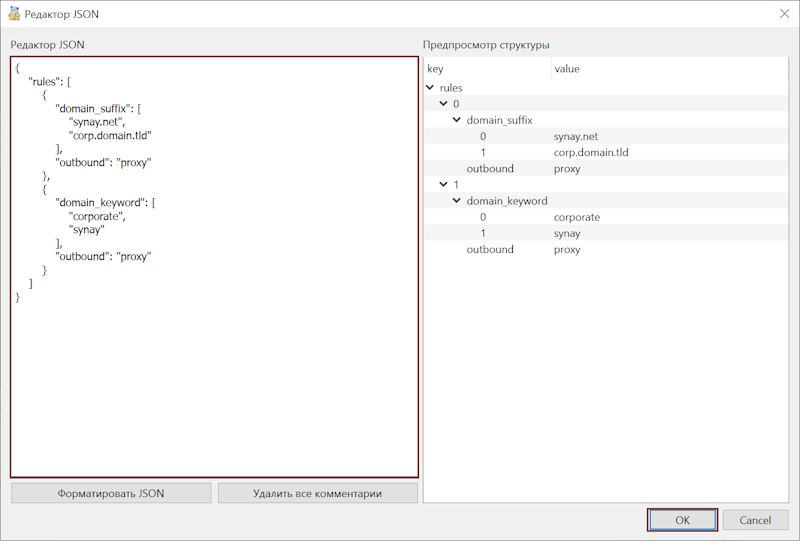Dismiss dialog with Cancel button

(x=755, y=520)
